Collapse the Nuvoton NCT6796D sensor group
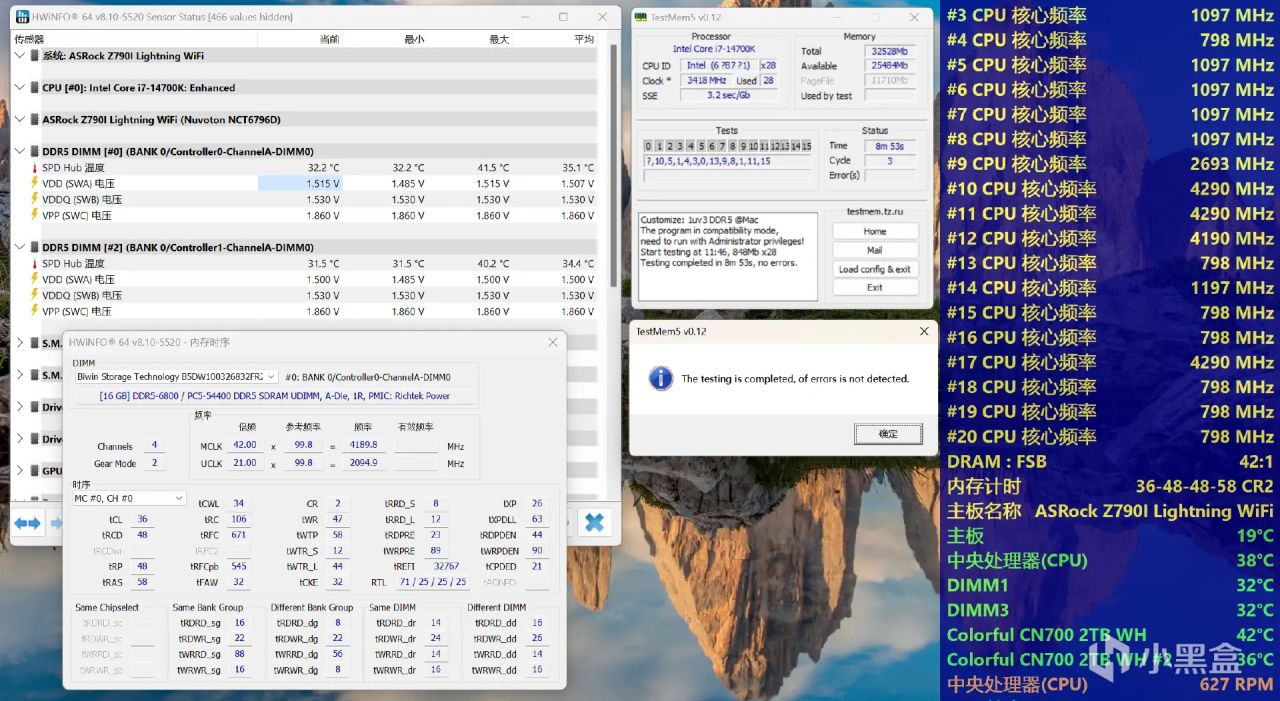 click(x=21, y=120)
